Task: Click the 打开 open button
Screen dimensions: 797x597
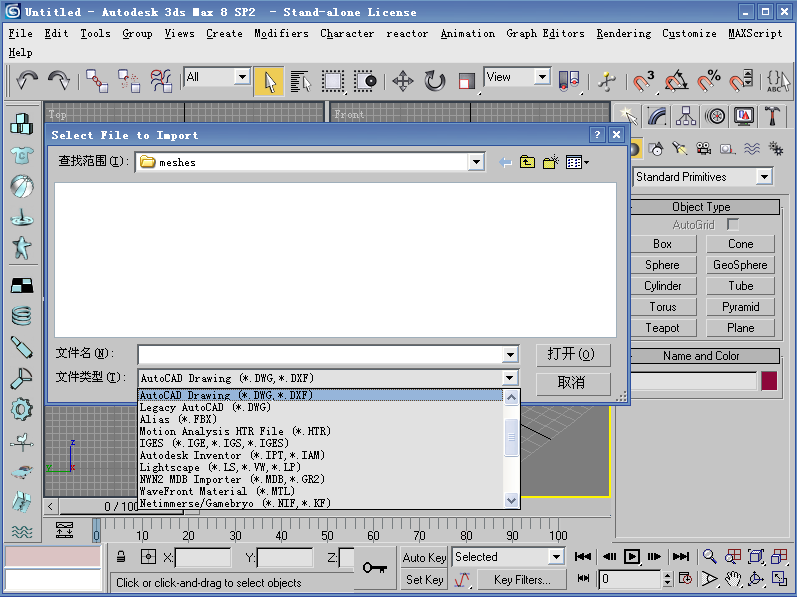Action: point(573,354)
